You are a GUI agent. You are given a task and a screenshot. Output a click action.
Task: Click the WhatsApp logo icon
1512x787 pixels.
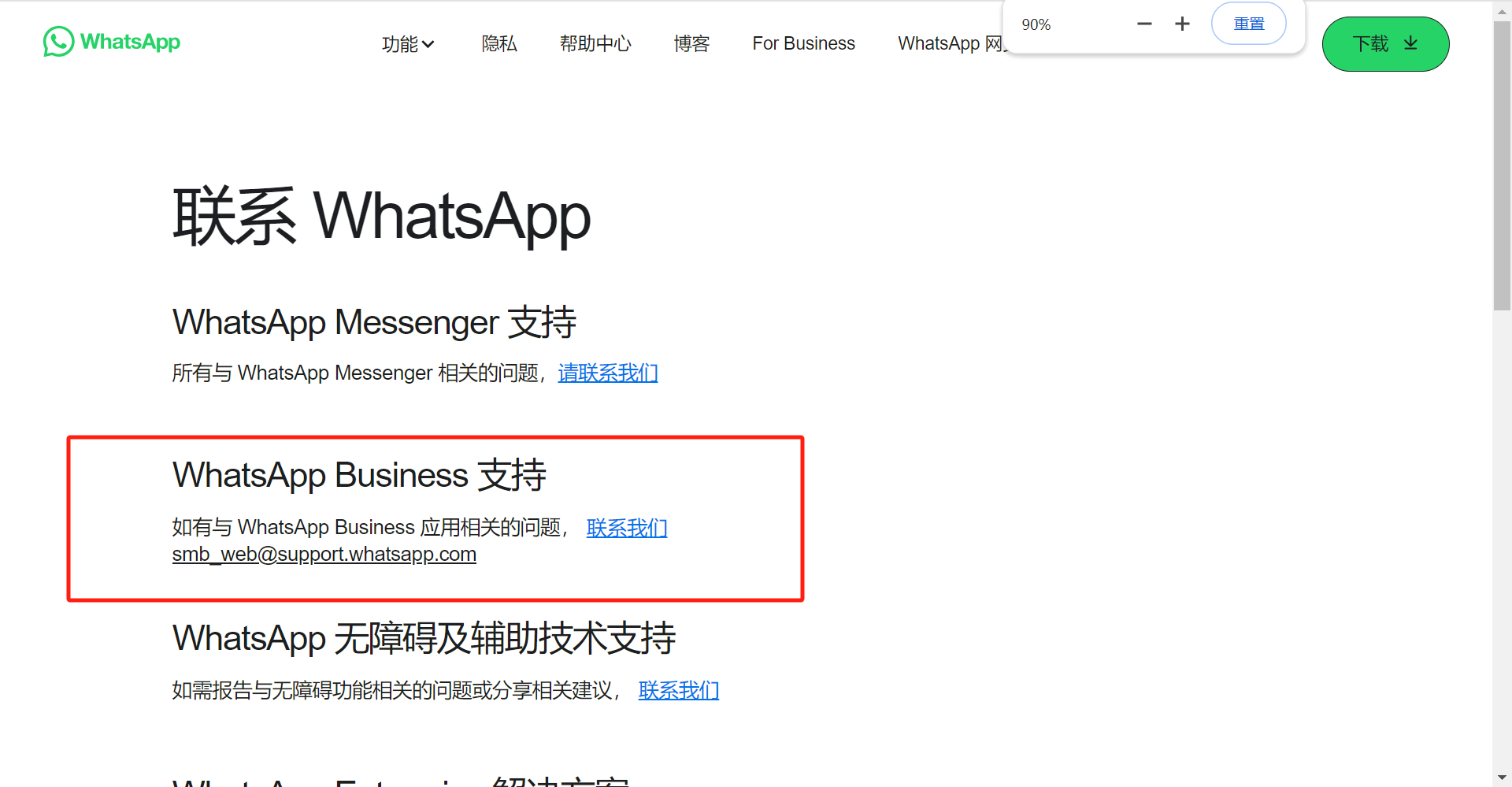coord(59,42)
